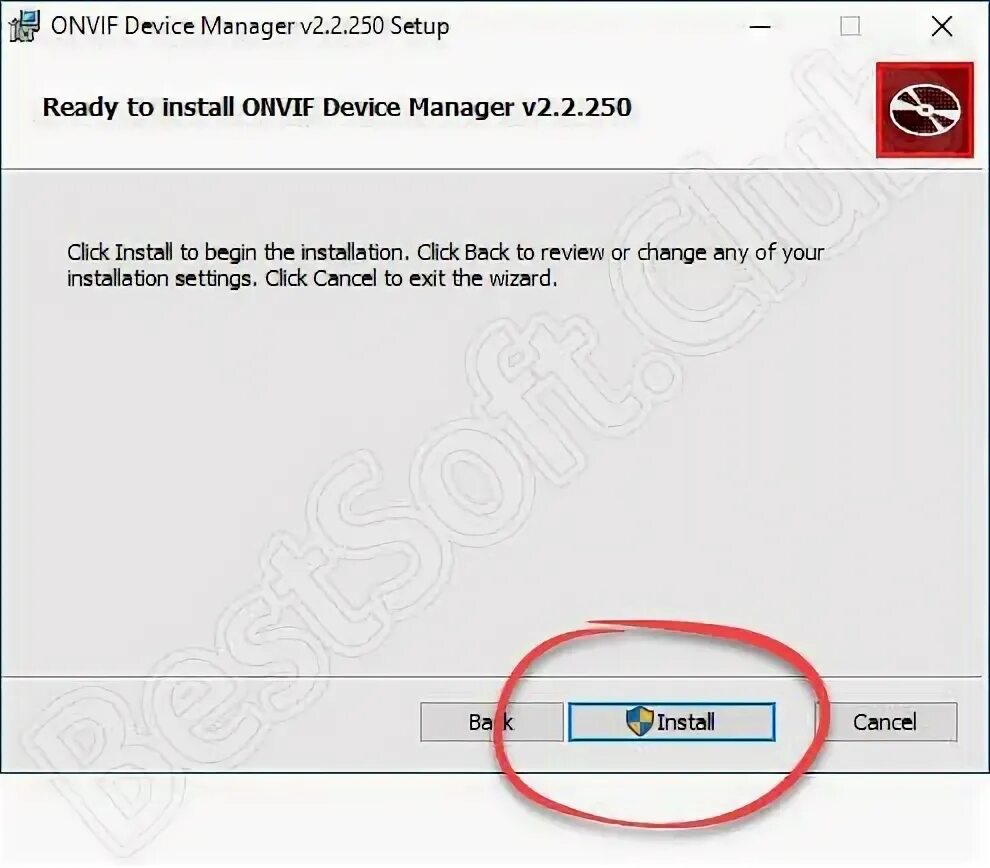Screen dimensions: 990x868
Task: Exit the wizard using Cancel button
Action: [x=886, y=722]
